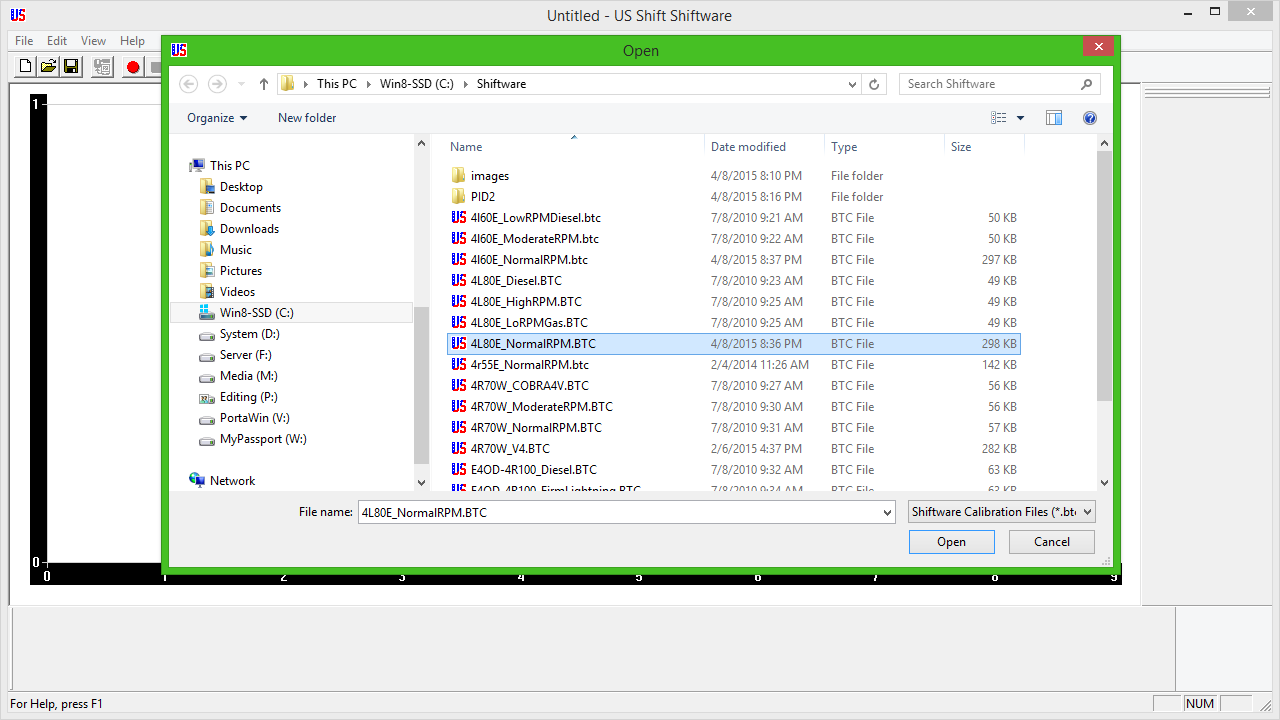Viewport: 1280px width, 720px height.
Task: Click the Open button
Action: point(951,542)
